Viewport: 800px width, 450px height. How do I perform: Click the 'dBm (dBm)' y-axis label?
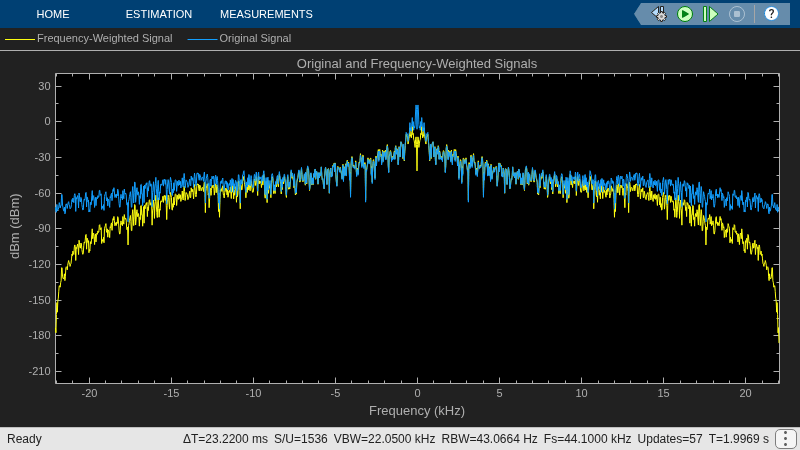pos(15,226)
